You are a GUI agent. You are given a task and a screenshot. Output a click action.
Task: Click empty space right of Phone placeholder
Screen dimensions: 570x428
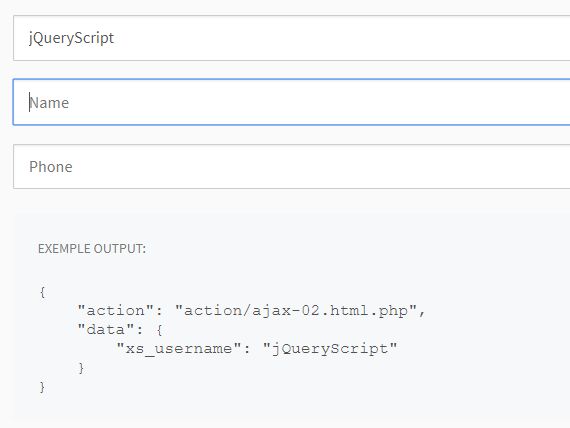[x=320, y=167]
